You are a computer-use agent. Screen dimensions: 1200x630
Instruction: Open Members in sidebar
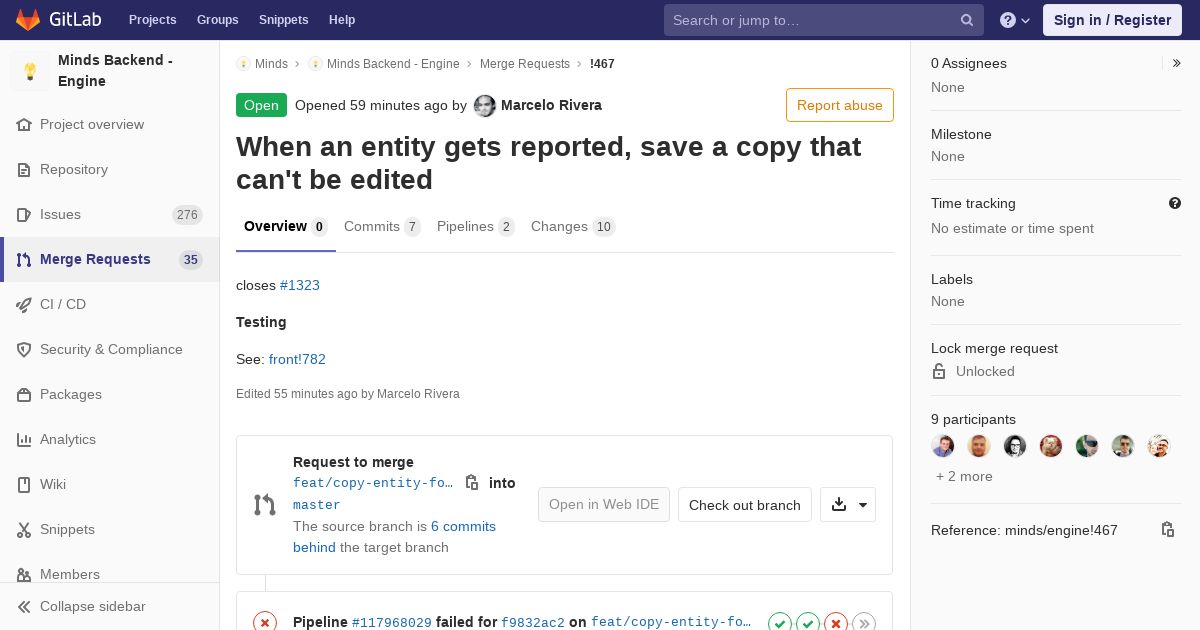tap(70, 574)
